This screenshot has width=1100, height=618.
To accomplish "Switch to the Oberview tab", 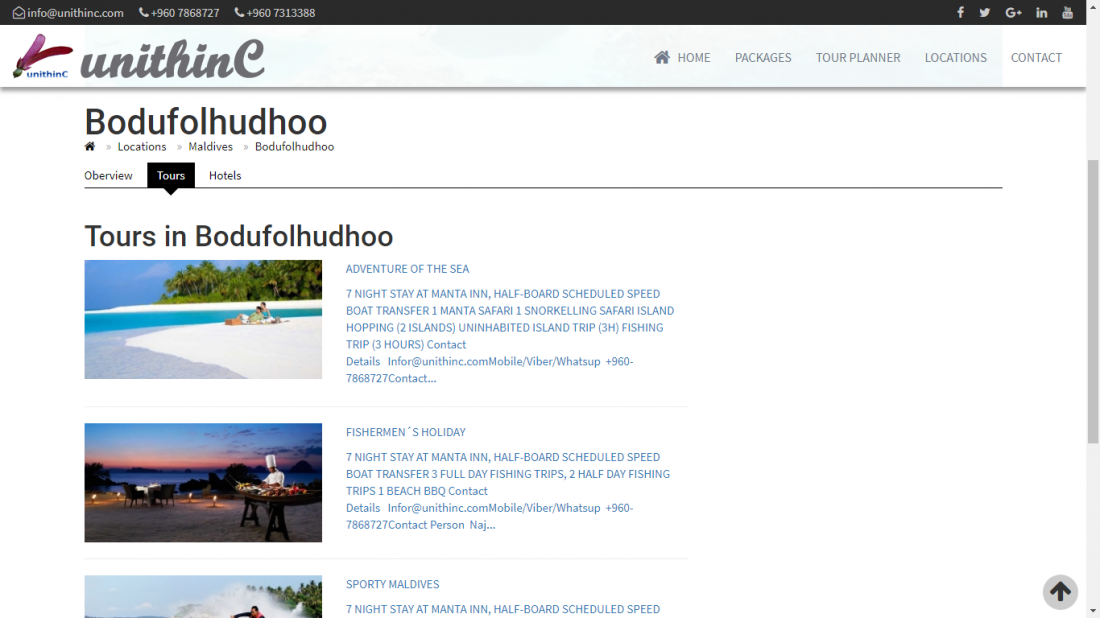I will click(x=108, y=175).
